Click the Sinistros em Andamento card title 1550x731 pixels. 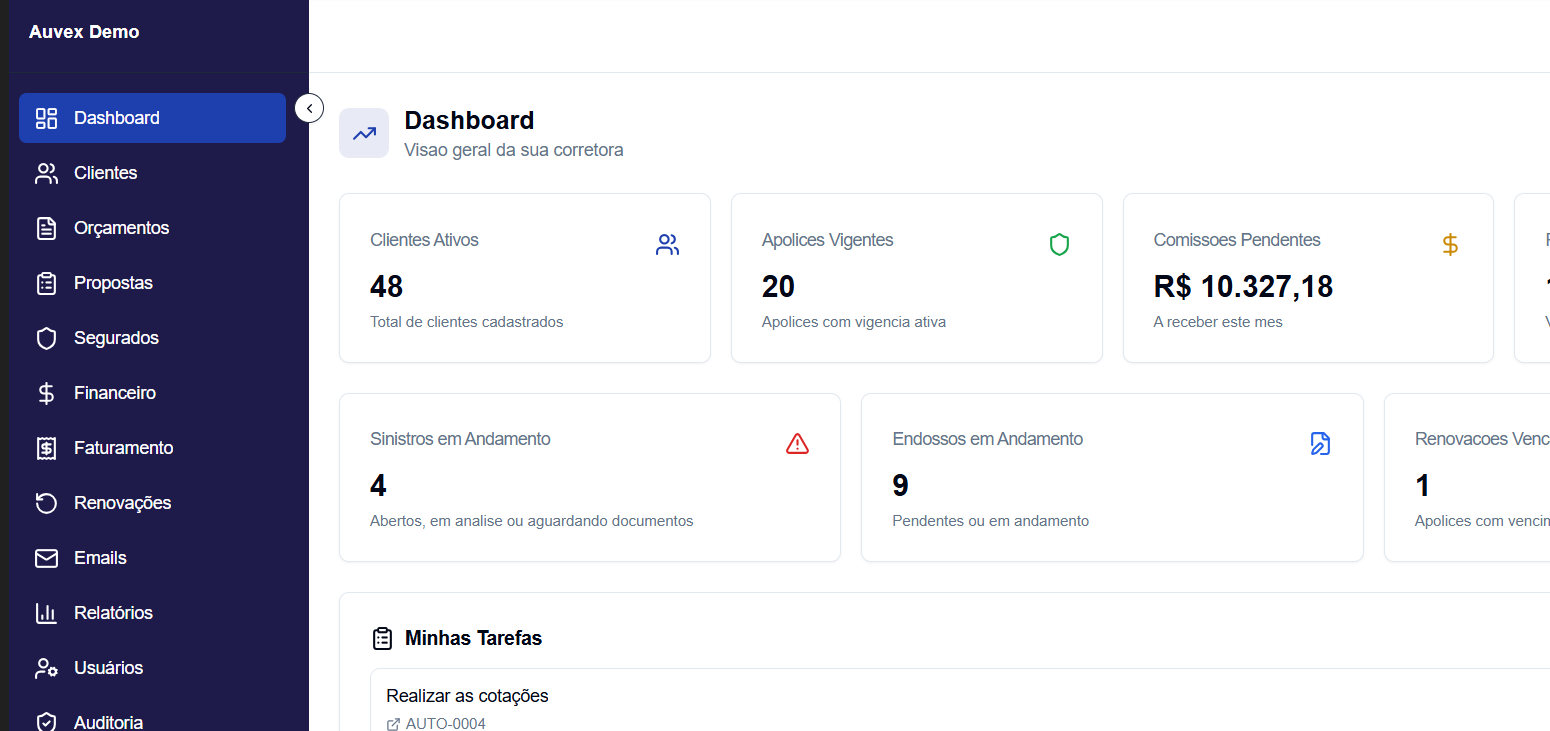[x=460, y=439]
